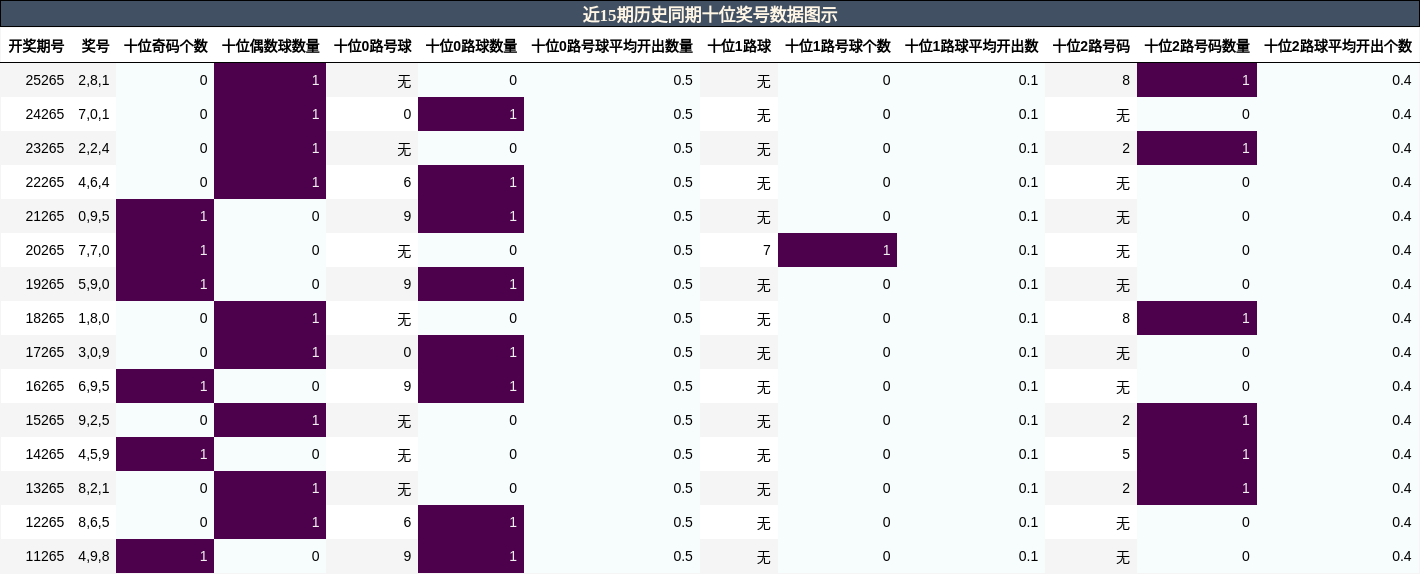Select period number 23265

[x=45, y=148]
